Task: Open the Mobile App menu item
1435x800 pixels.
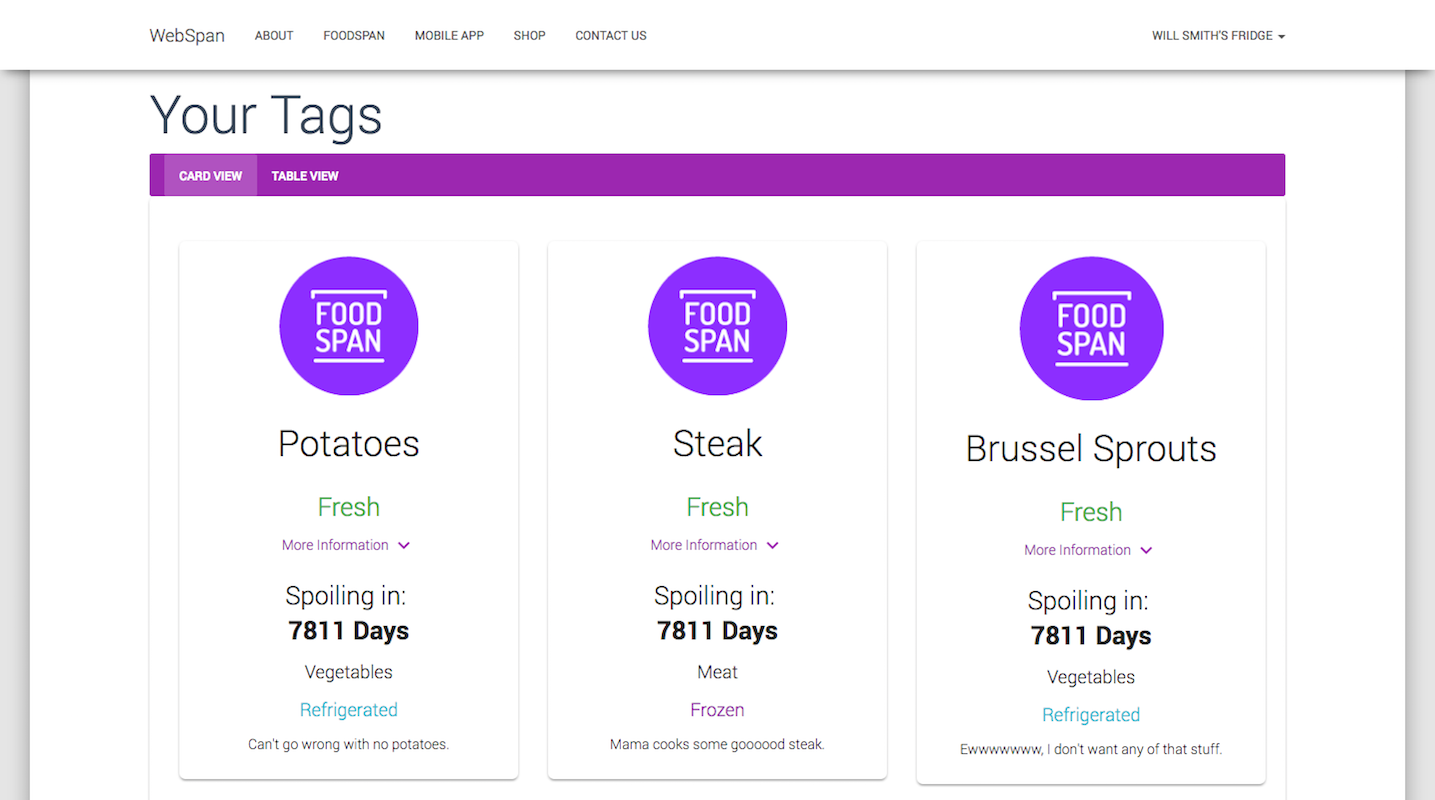Action: pos(448,35)
